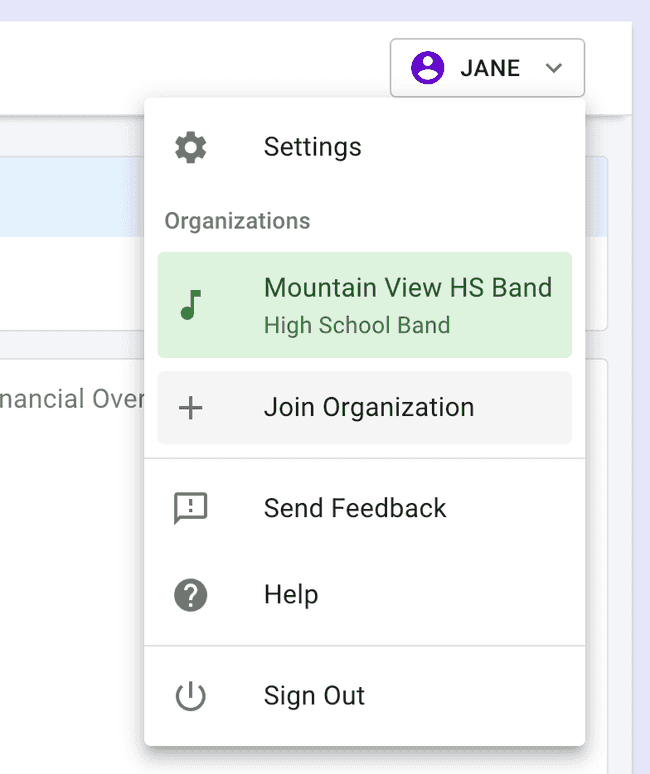
Task: Click the High School Band subtitle
Action: pos(356,326)
